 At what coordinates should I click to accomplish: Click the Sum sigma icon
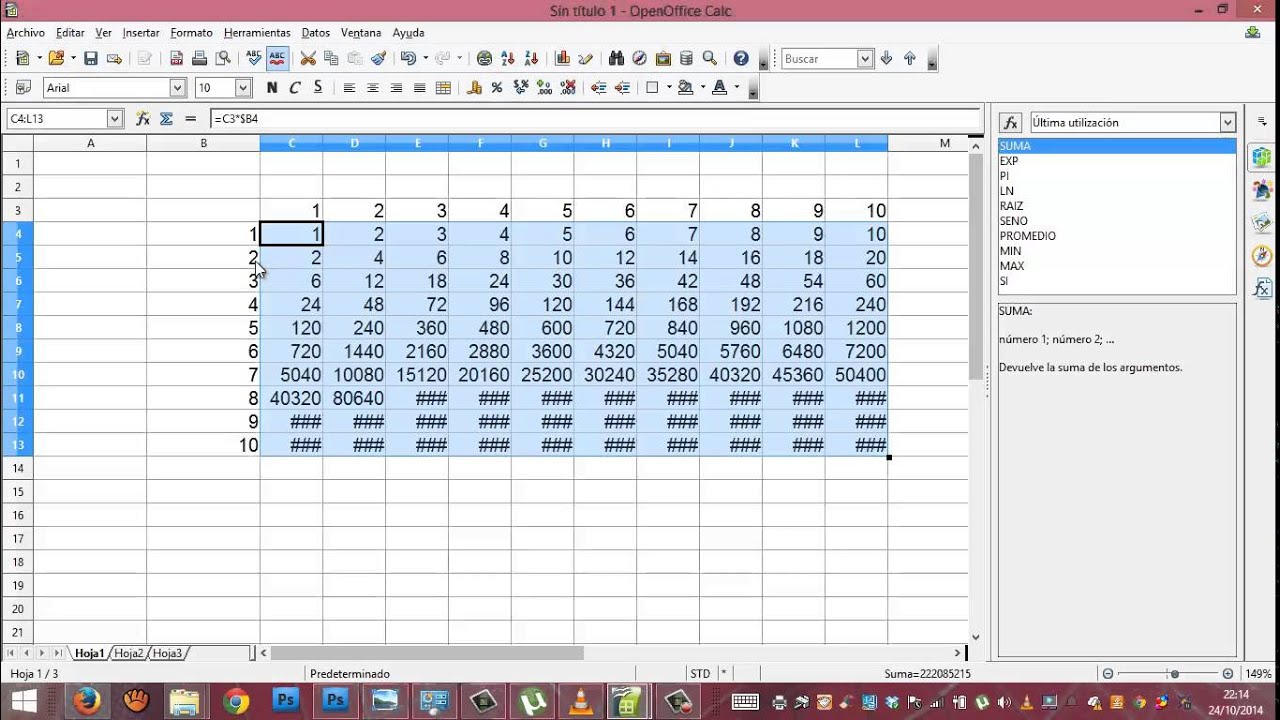tap(166, 118)
